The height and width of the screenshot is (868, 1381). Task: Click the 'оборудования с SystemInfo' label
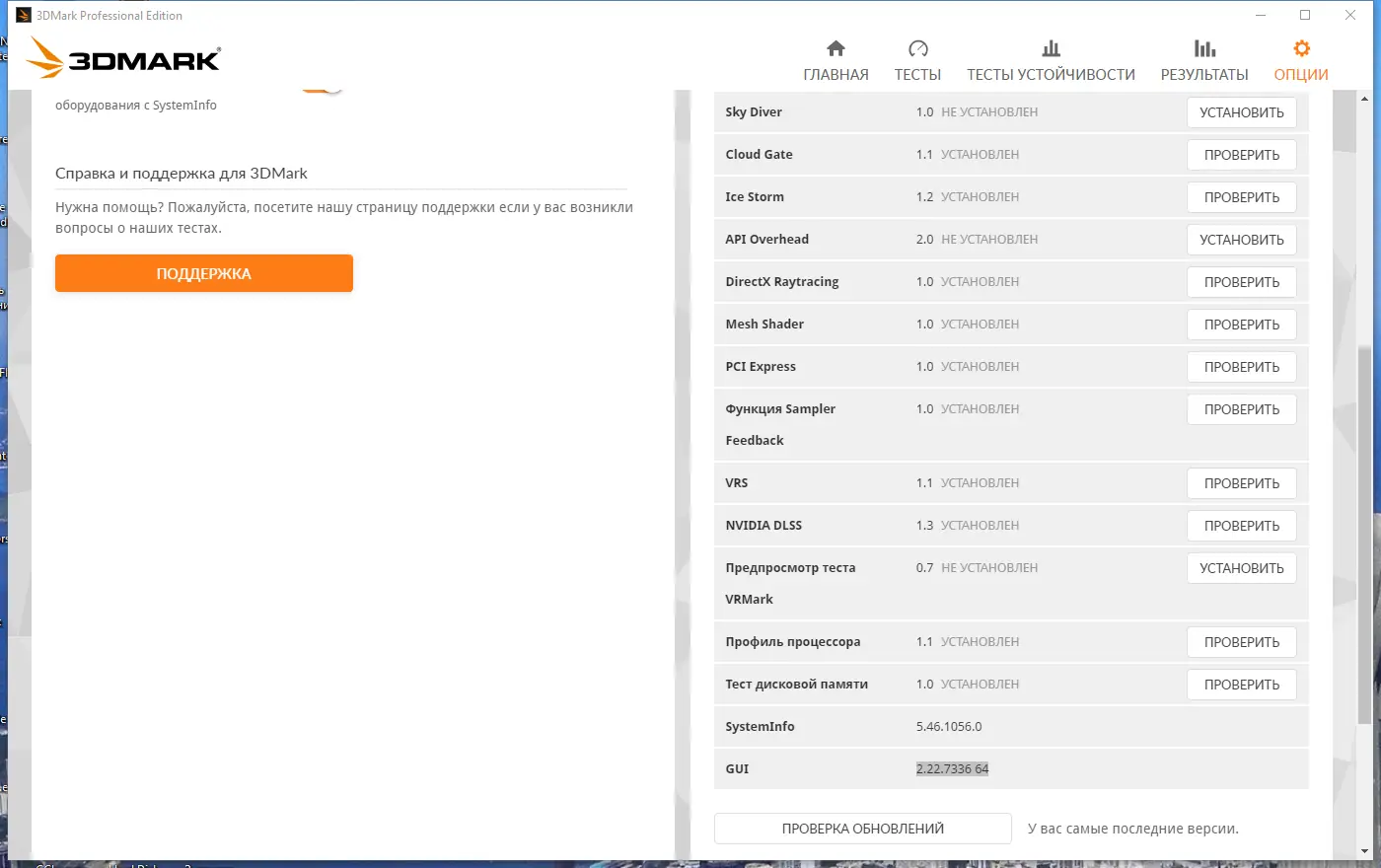tap(136, 106)
